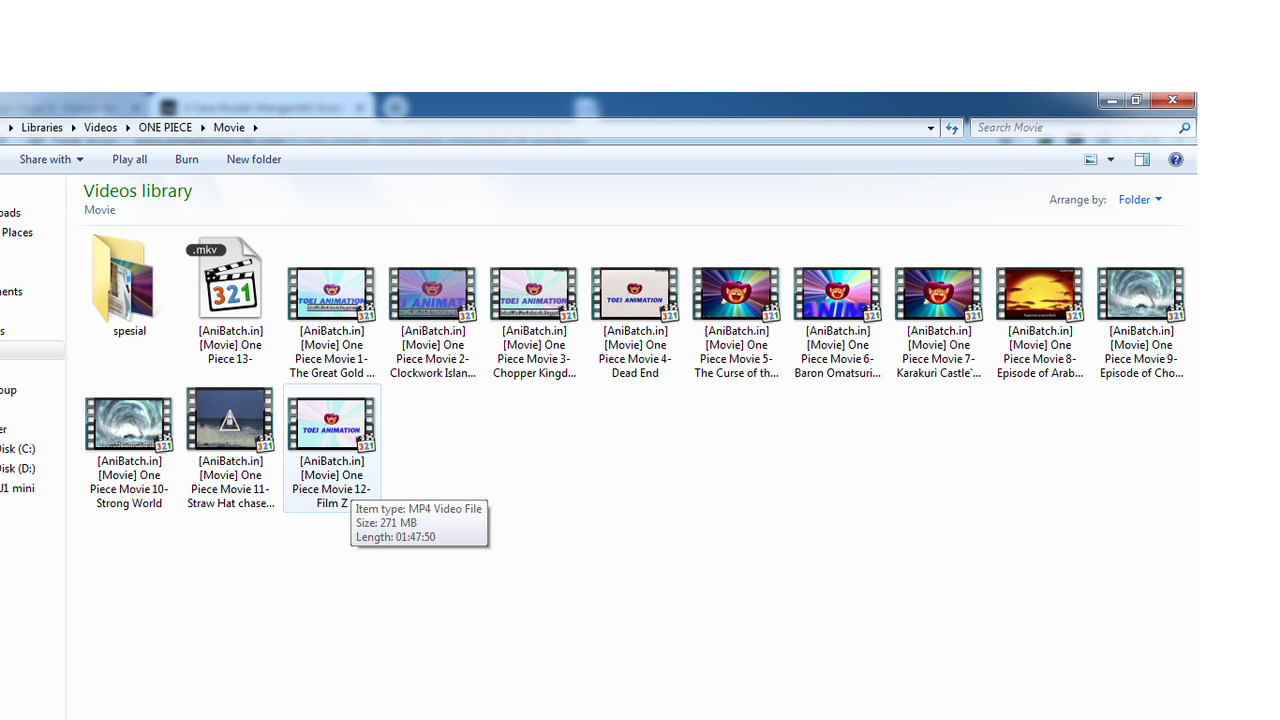Image resolution: width=1280 pixels, height=720 pixels.
Task: Select Disk (D:) in navigation pane
Action: pyautogui.click(x=18, y=469)
